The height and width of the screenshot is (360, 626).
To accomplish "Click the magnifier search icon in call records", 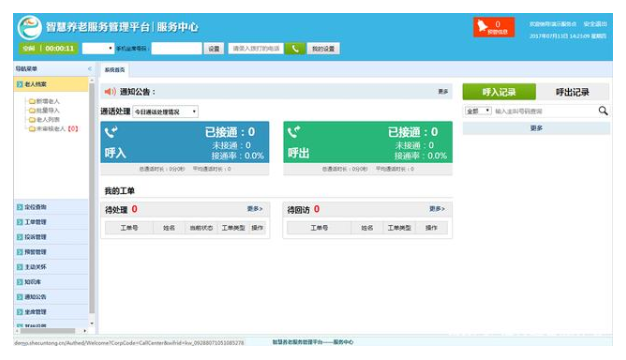I will [x=603, y=111].
